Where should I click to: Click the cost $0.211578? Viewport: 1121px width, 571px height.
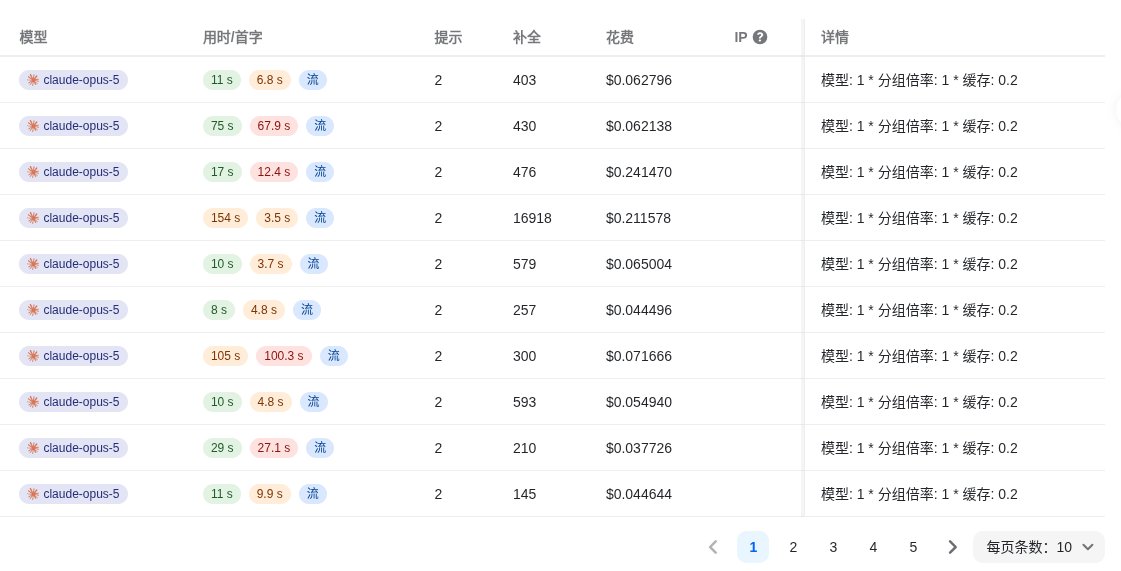(638, 218)
